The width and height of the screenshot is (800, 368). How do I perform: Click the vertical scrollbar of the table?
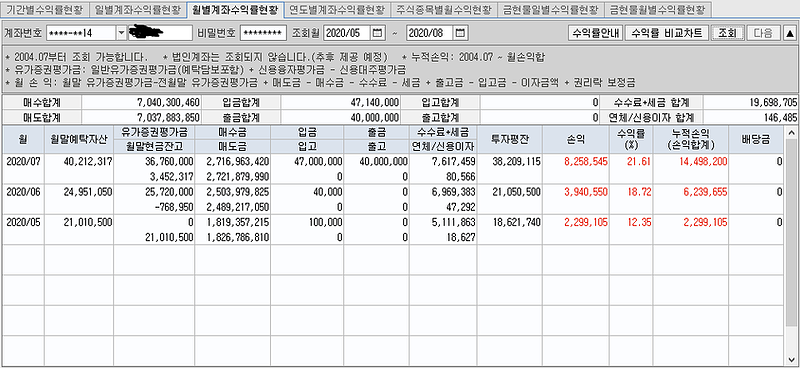tap(791, 245)
